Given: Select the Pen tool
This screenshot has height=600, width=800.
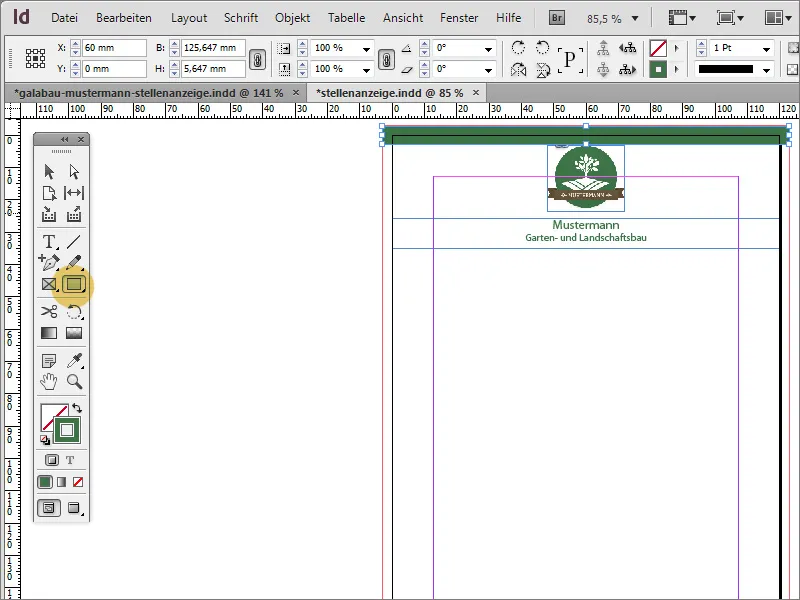Looking at the screenshot, I should tap(49, 262).
